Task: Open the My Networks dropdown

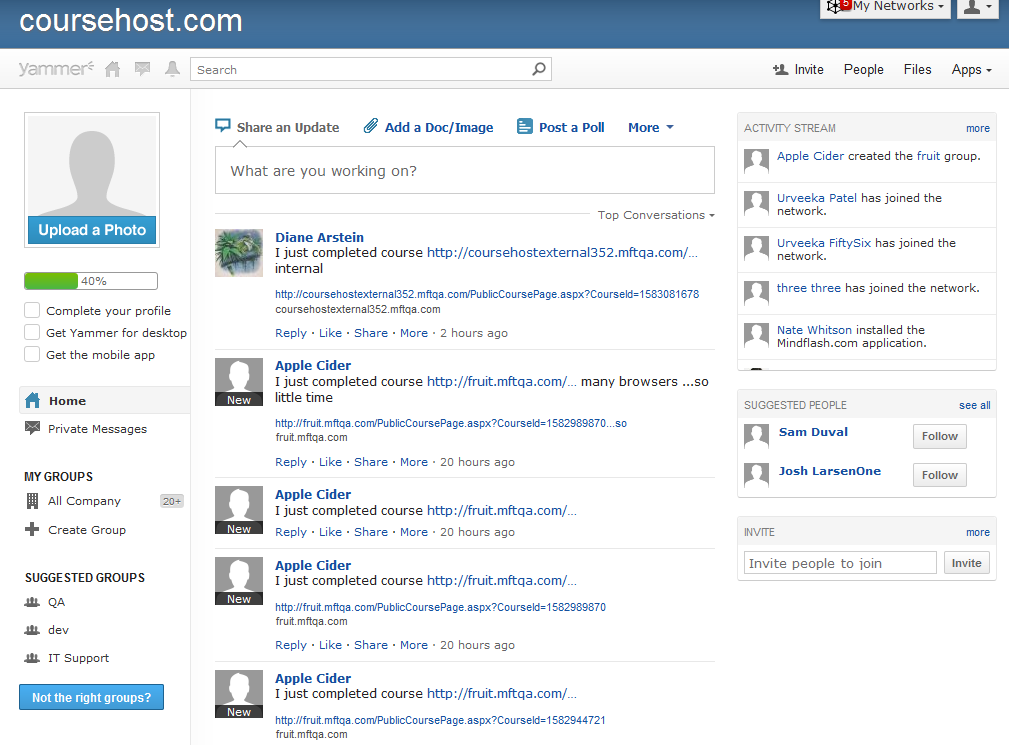Action: [885, 6]
